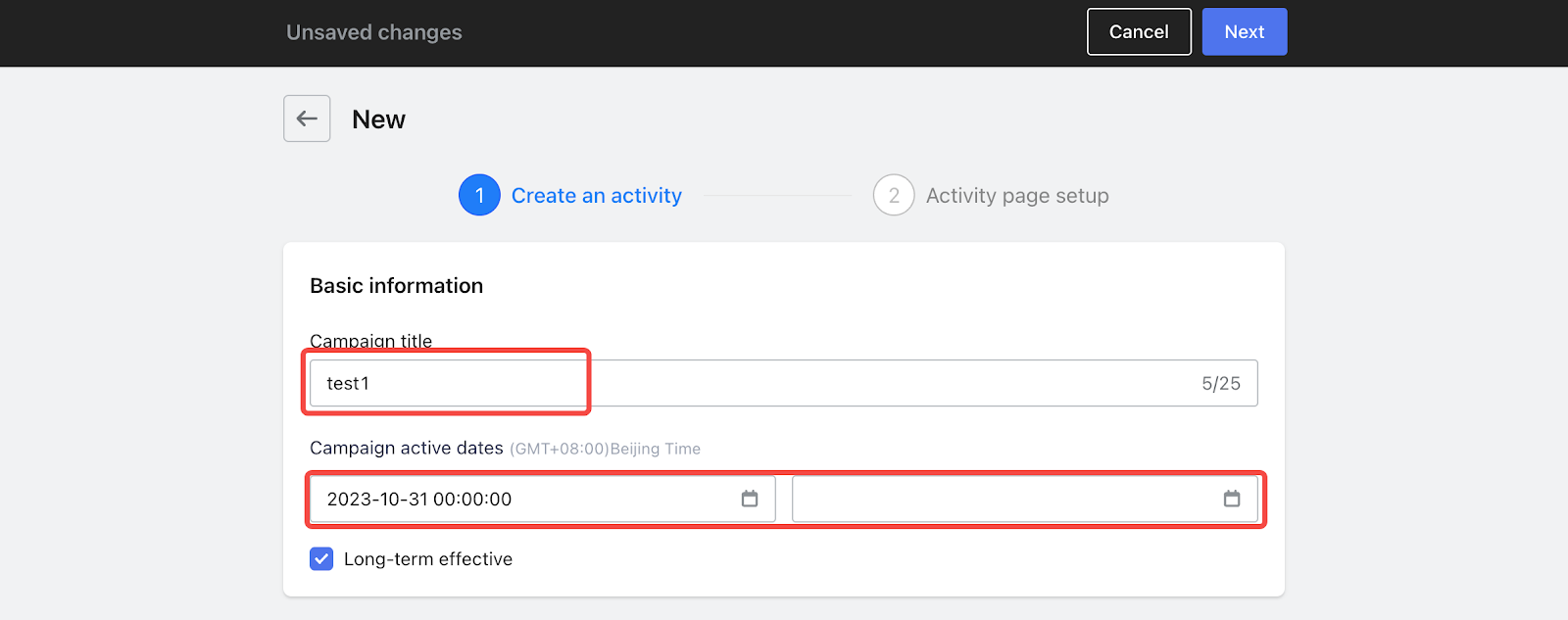The image size is (1568, 620).
Task: Click the Campaign title input field
Action: [x=784, y=383]
